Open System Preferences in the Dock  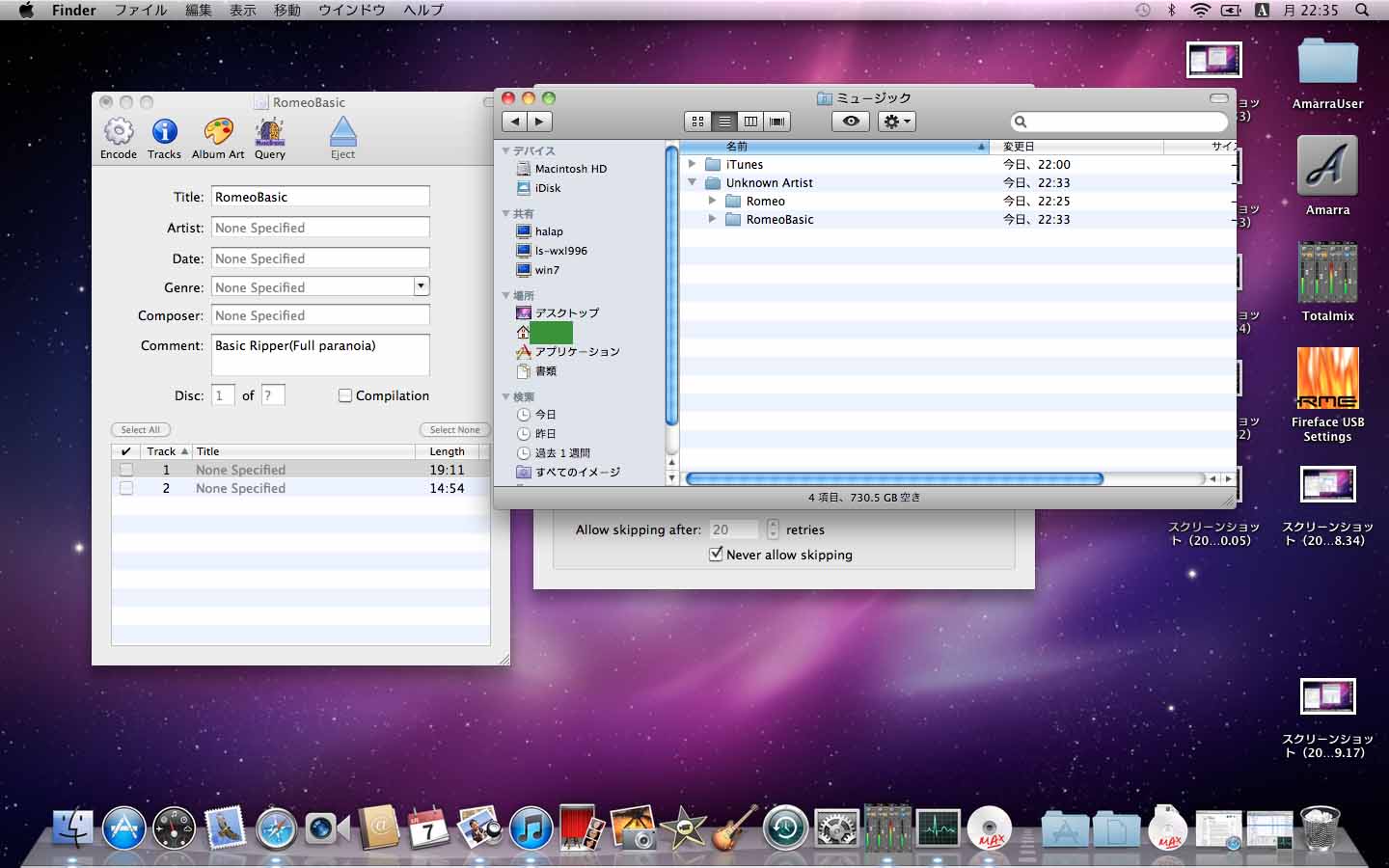pyautogui.click(x=836, y=827)
